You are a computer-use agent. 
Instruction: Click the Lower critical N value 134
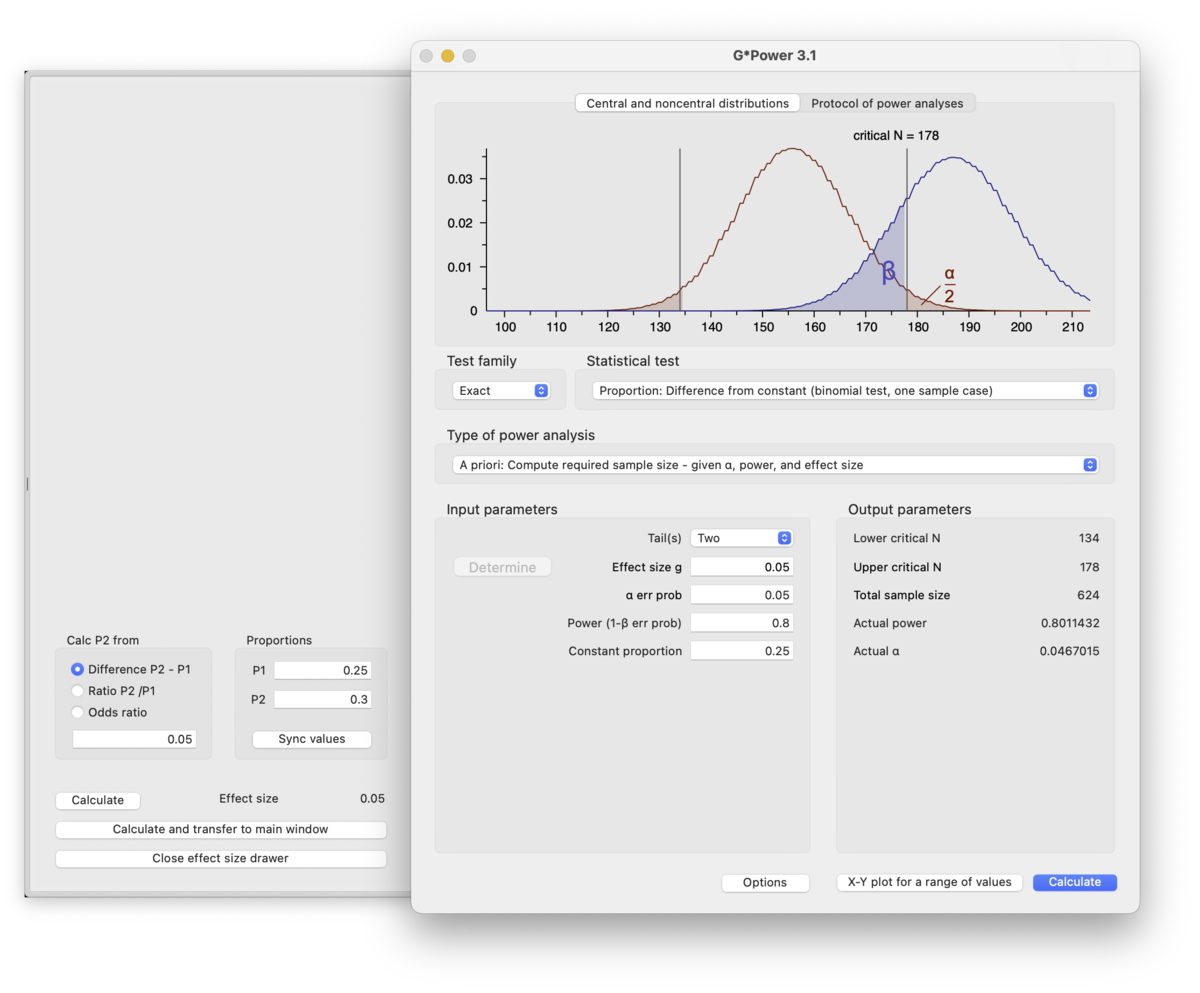[x=1088, y=538]
